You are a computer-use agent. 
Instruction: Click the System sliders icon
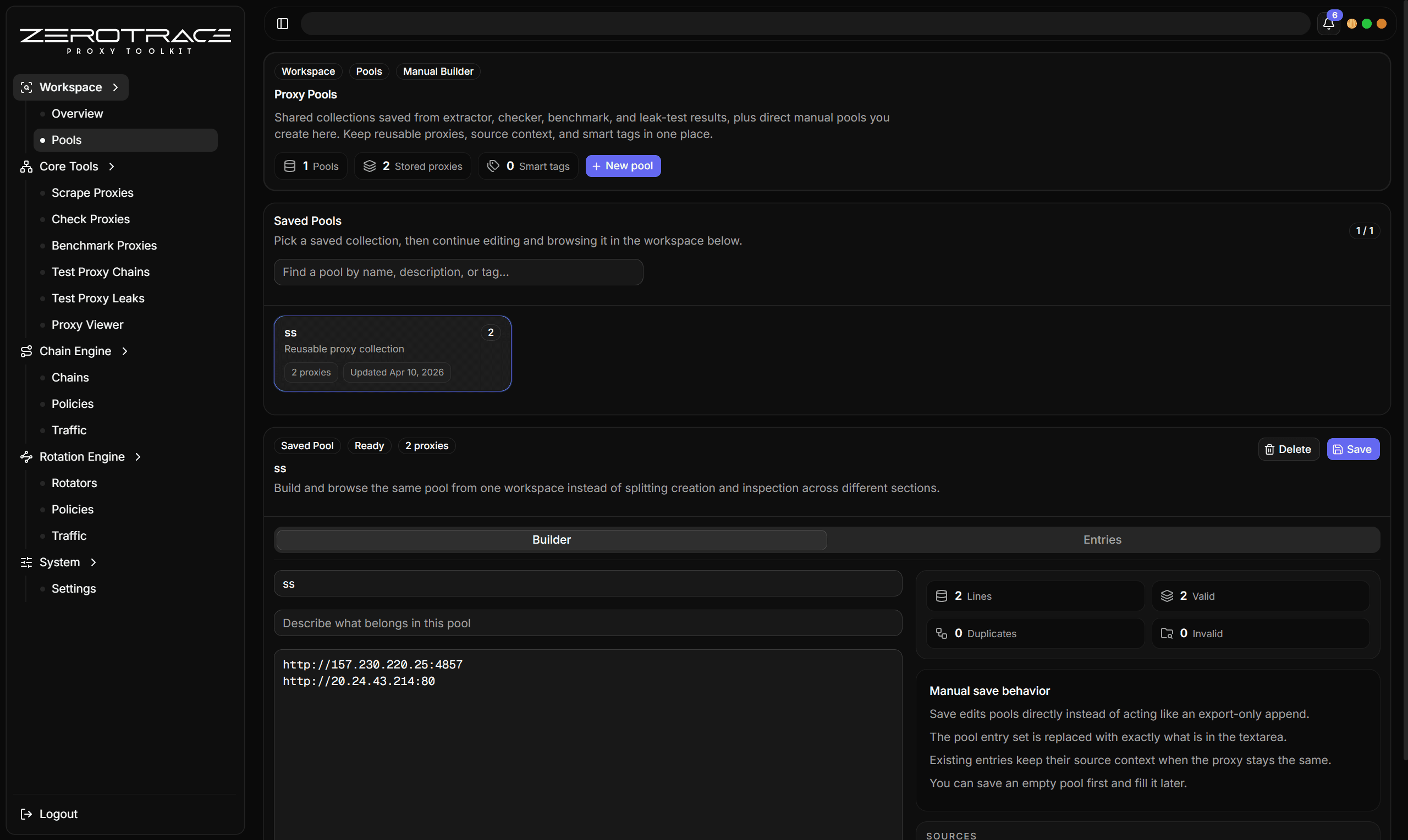pos(26,562)
